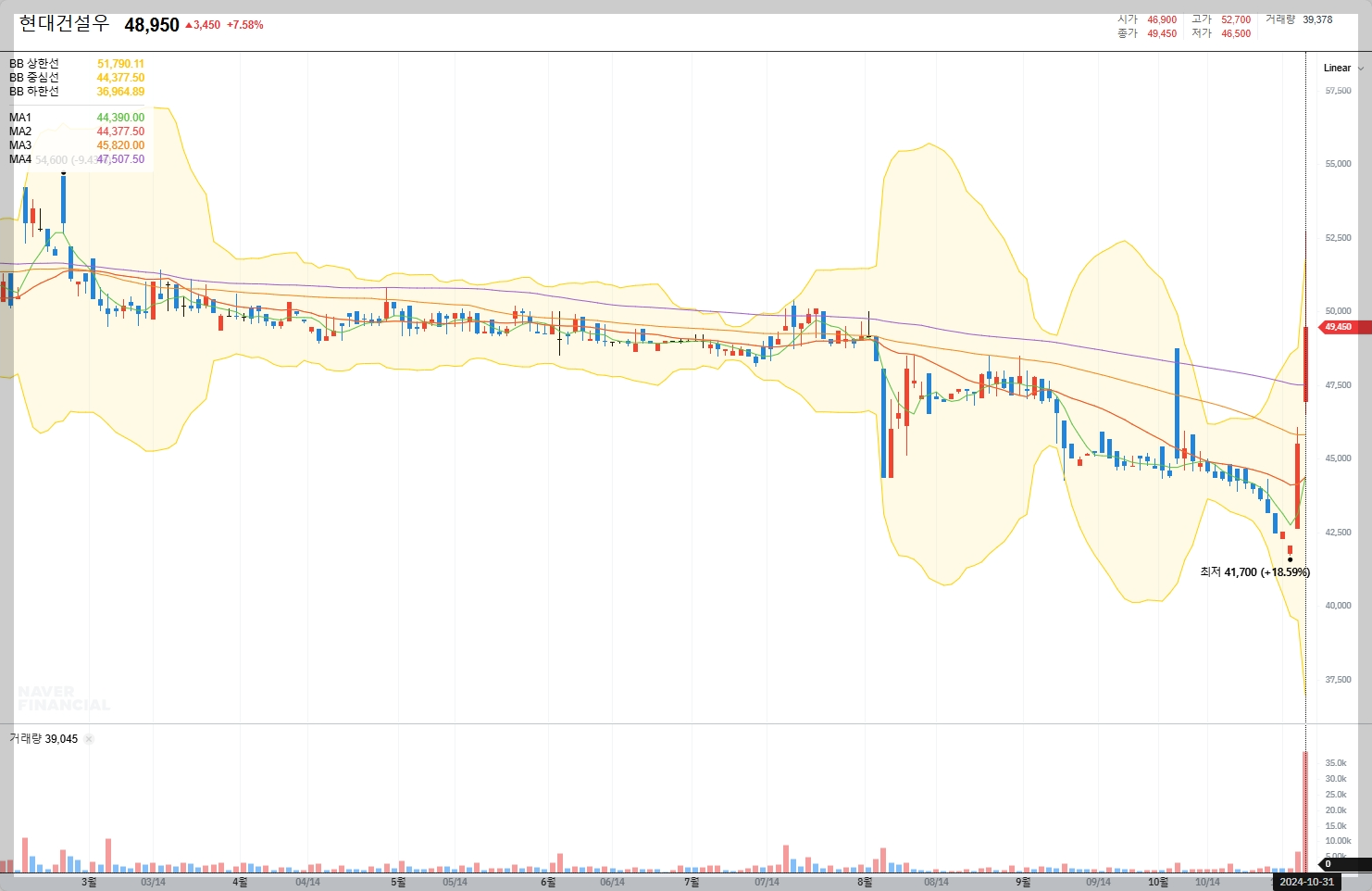Select the BB 하한선 legend label
1372x891 pixels.
point(34,92)
